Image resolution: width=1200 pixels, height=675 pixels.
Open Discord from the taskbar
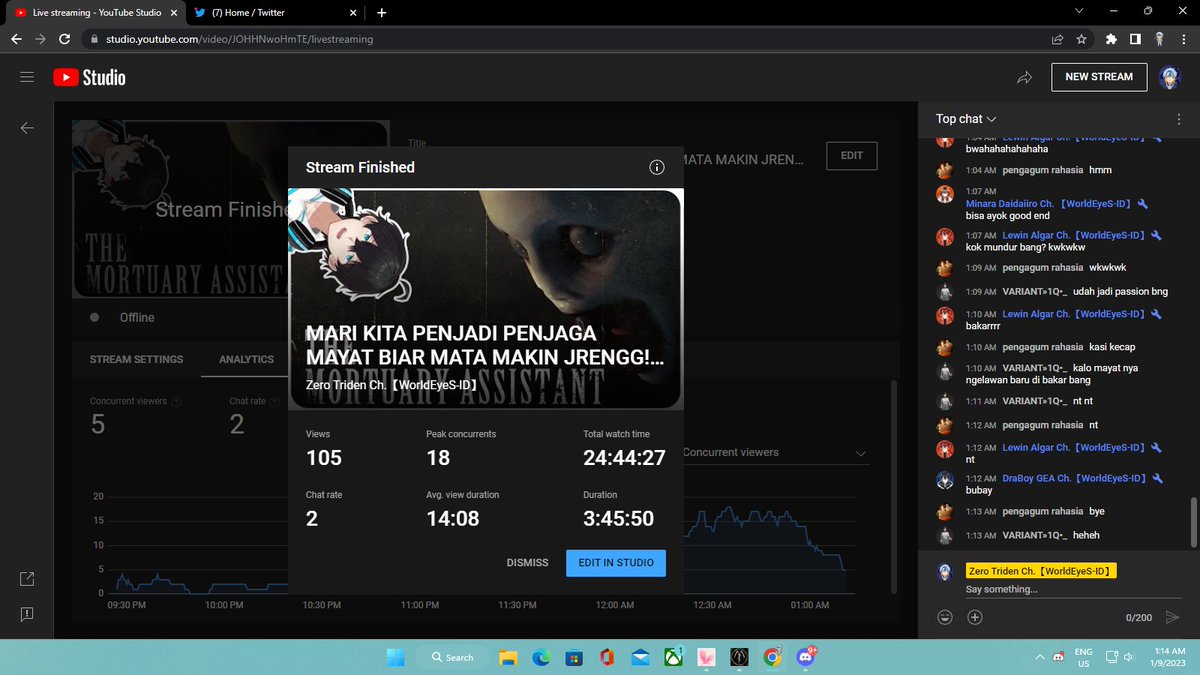pos(804,657)
